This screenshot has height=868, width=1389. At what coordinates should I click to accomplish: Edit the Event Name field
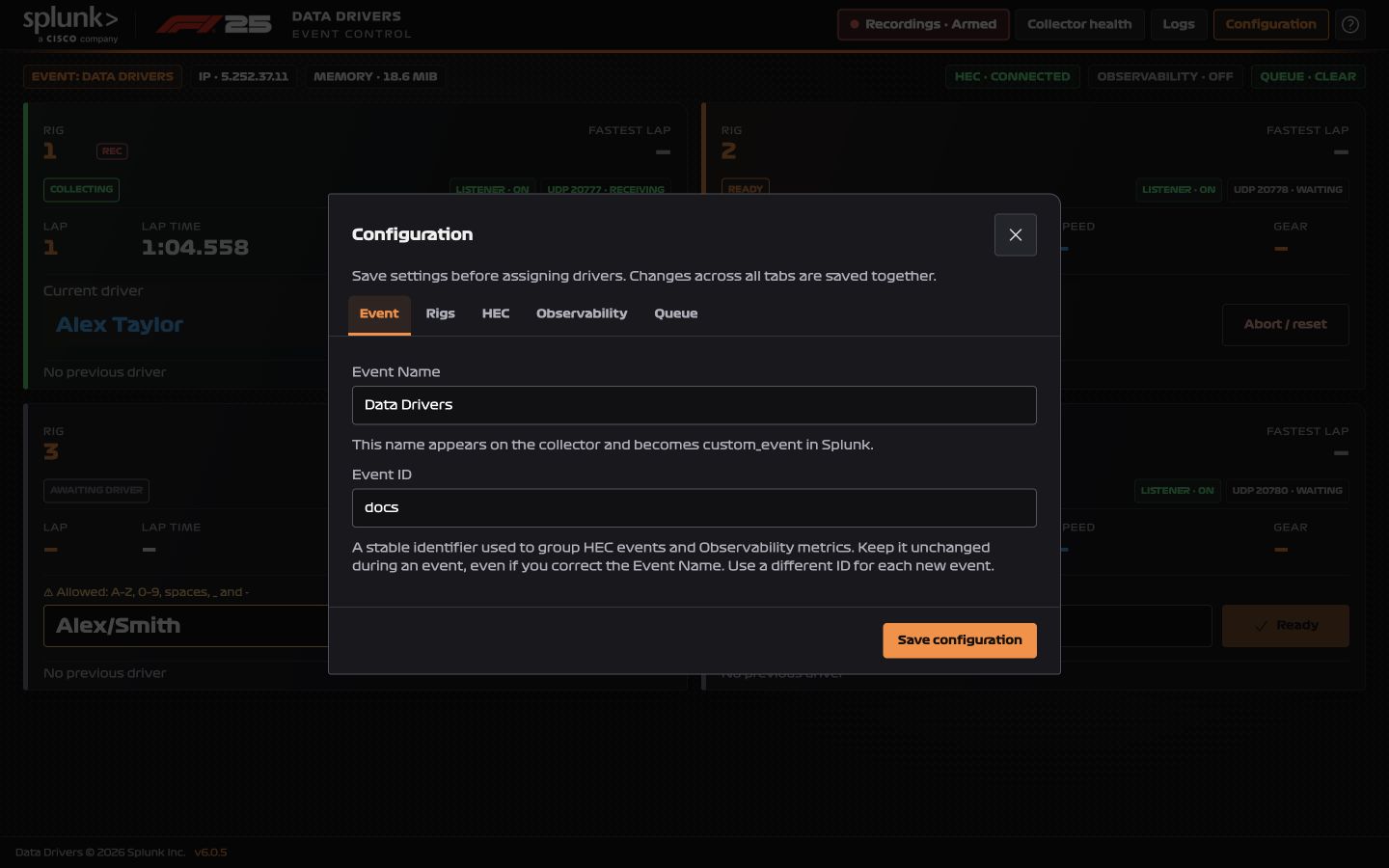[x=694, y=405]
